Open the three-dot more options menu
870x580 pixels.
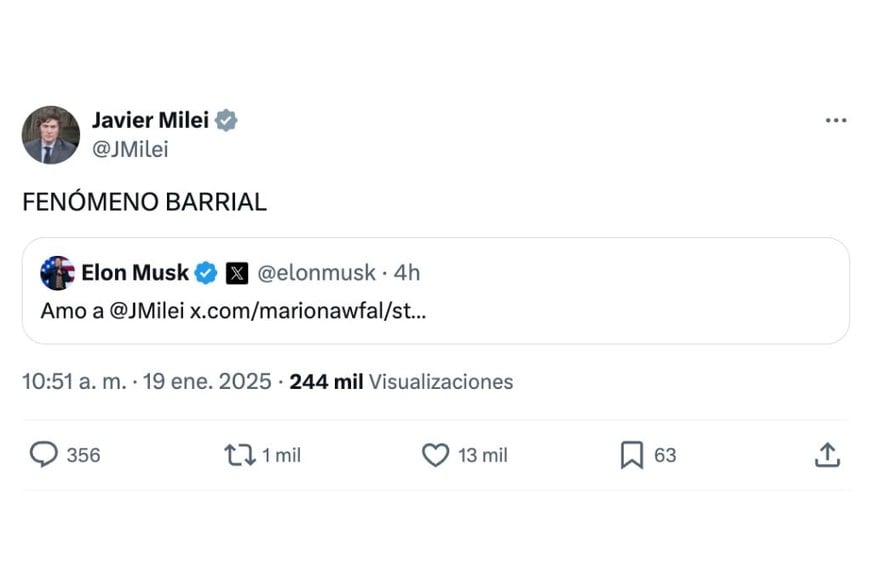pyautogui.click(x=836, y=121)
